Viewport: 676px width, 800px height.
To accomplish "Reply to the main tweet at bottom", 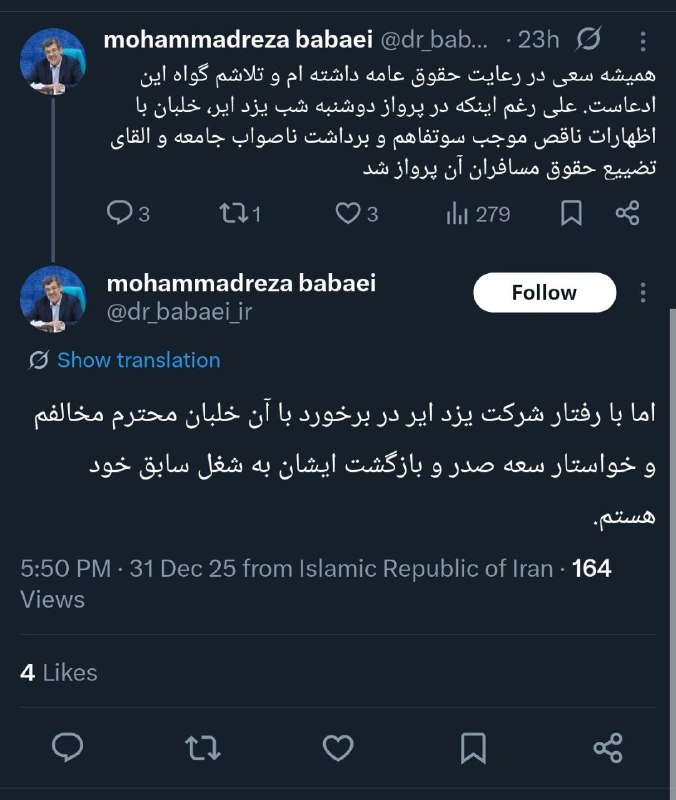I will point(67,747).
